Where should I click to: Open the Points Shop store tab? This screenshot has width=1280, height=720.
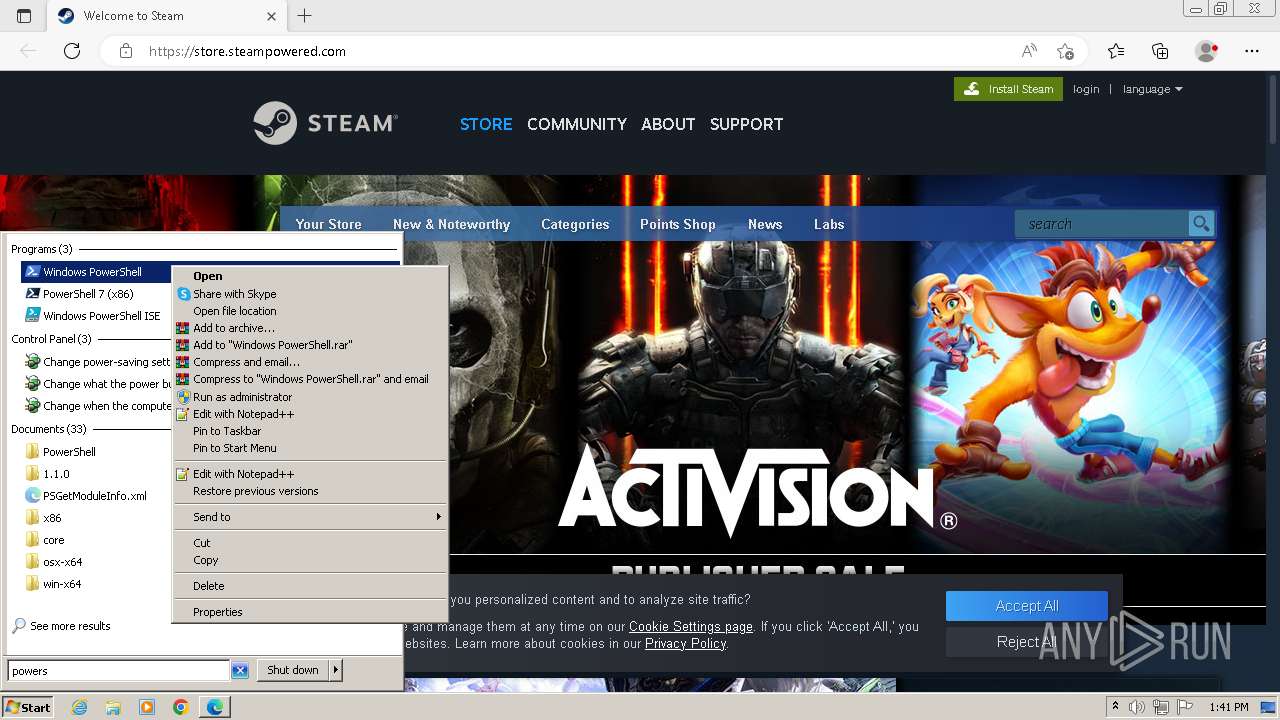(678, 224)
